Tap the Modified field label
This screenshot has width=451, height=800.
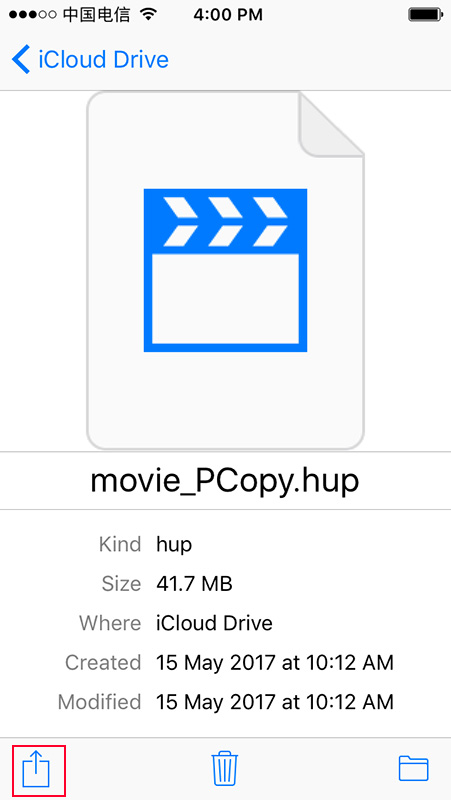[x=99, y=702]
